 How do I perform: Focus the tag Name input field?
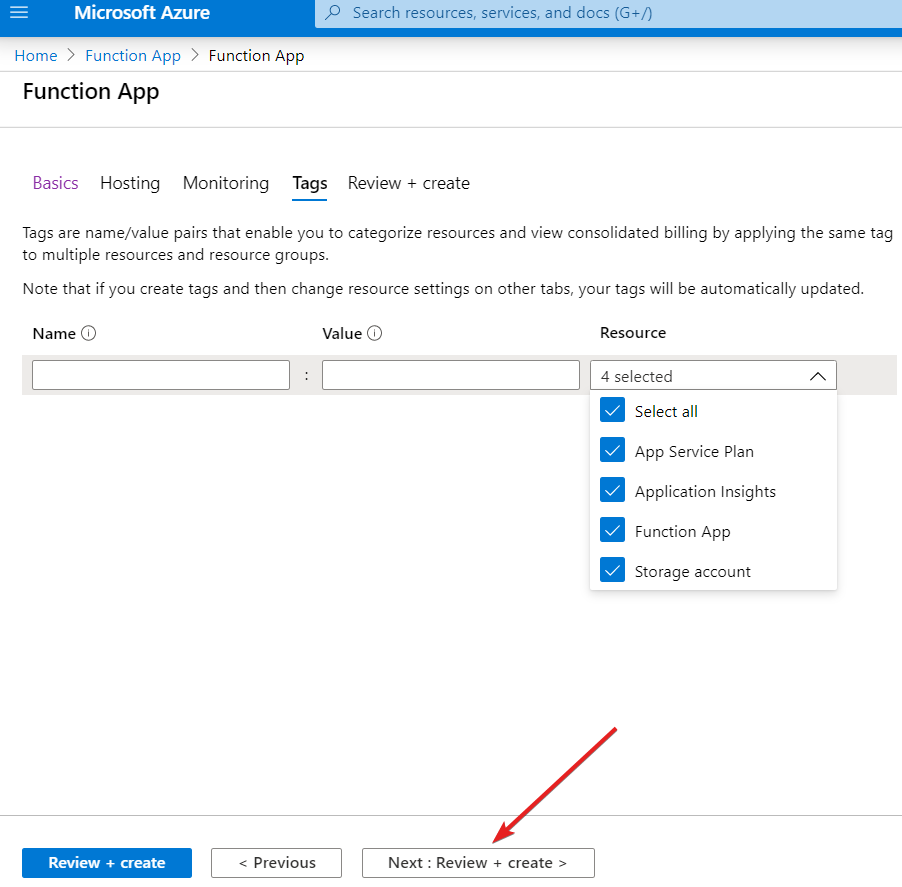pyautogui.click(x=161, y=375)
